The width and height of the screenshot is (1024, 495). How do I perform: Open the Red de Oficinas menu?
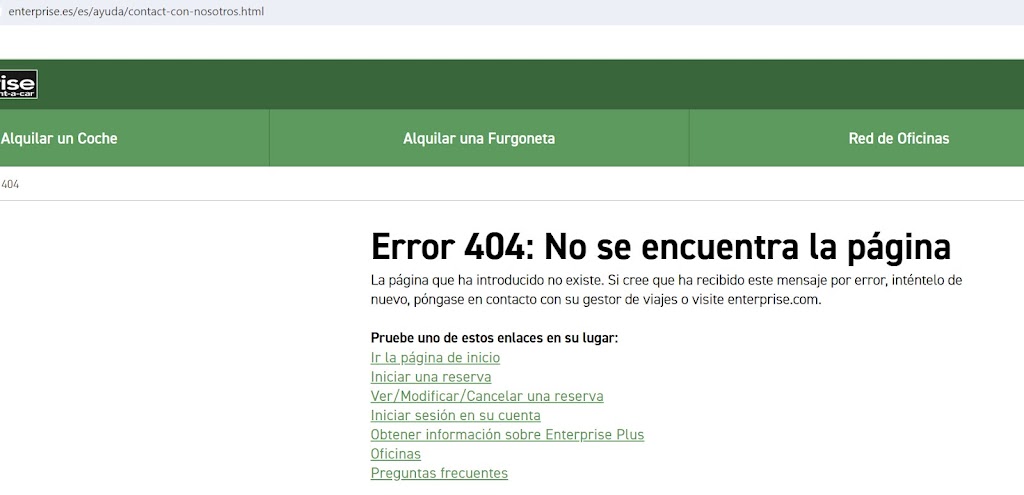coord(899,138)
